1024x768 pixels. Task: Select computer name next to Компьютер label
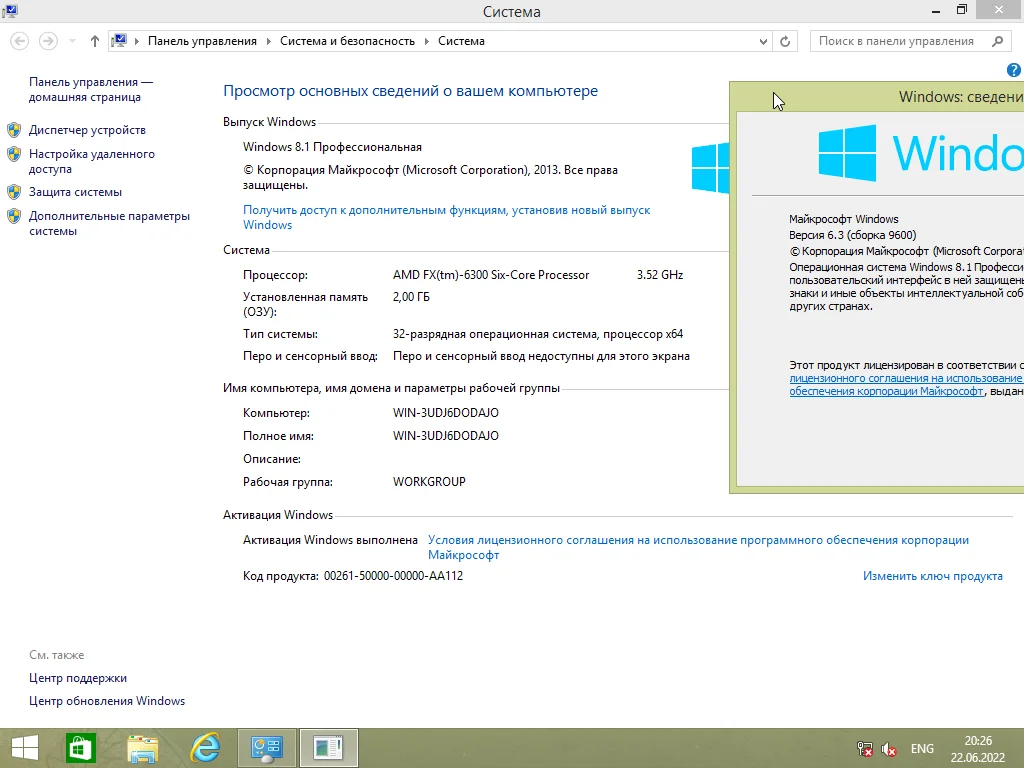pos(445,413)
